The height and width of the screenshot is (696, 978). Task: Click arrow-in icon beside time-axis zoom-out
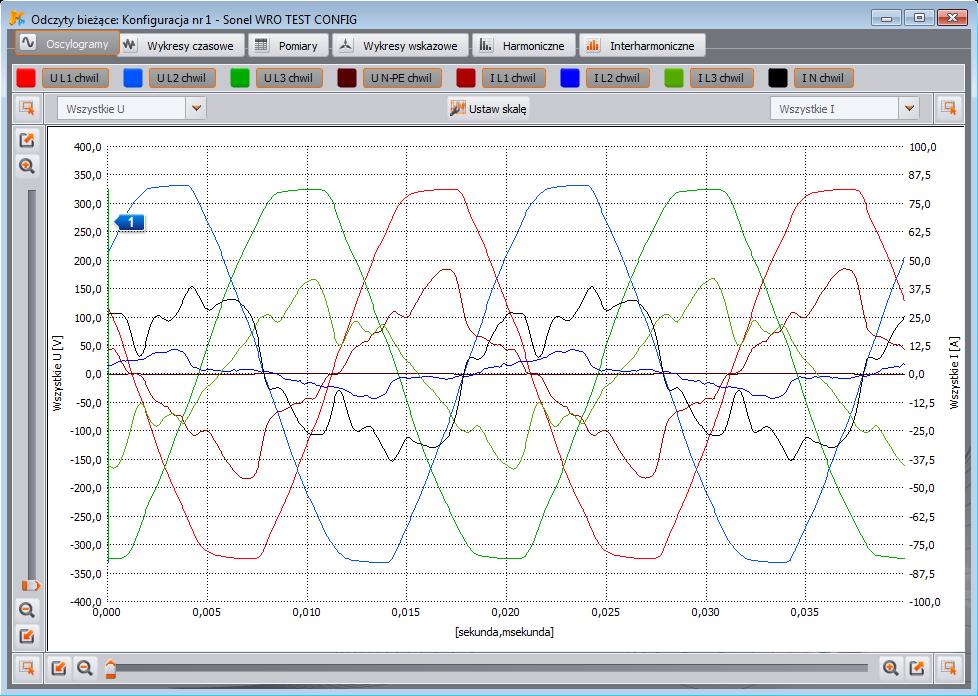tap(59, 668)
